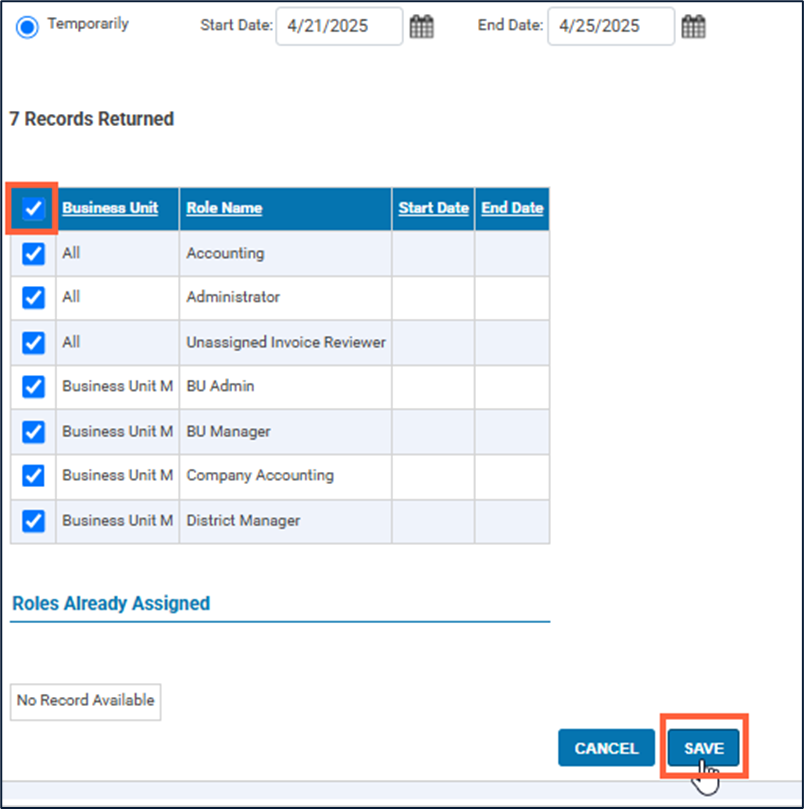Click the Save button

(x=703, y=748)
